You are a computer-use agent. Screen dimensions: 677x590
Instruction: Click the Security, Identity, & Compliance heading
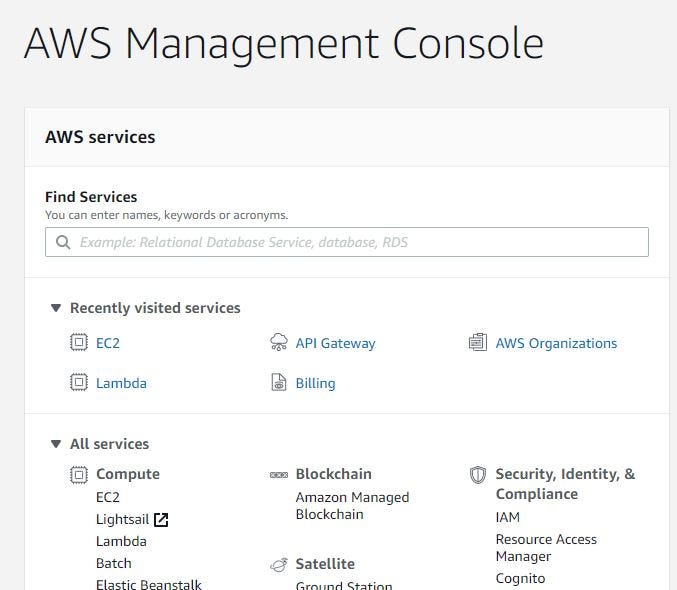point(565,484)
